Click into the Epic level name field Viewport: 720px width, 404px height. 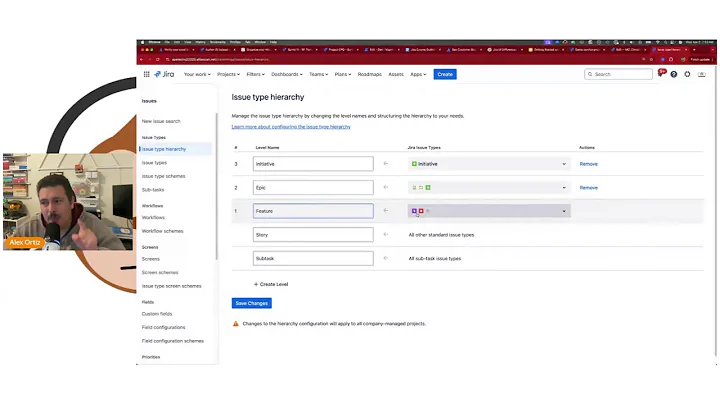pyautogui.click(x=313, y=187)
